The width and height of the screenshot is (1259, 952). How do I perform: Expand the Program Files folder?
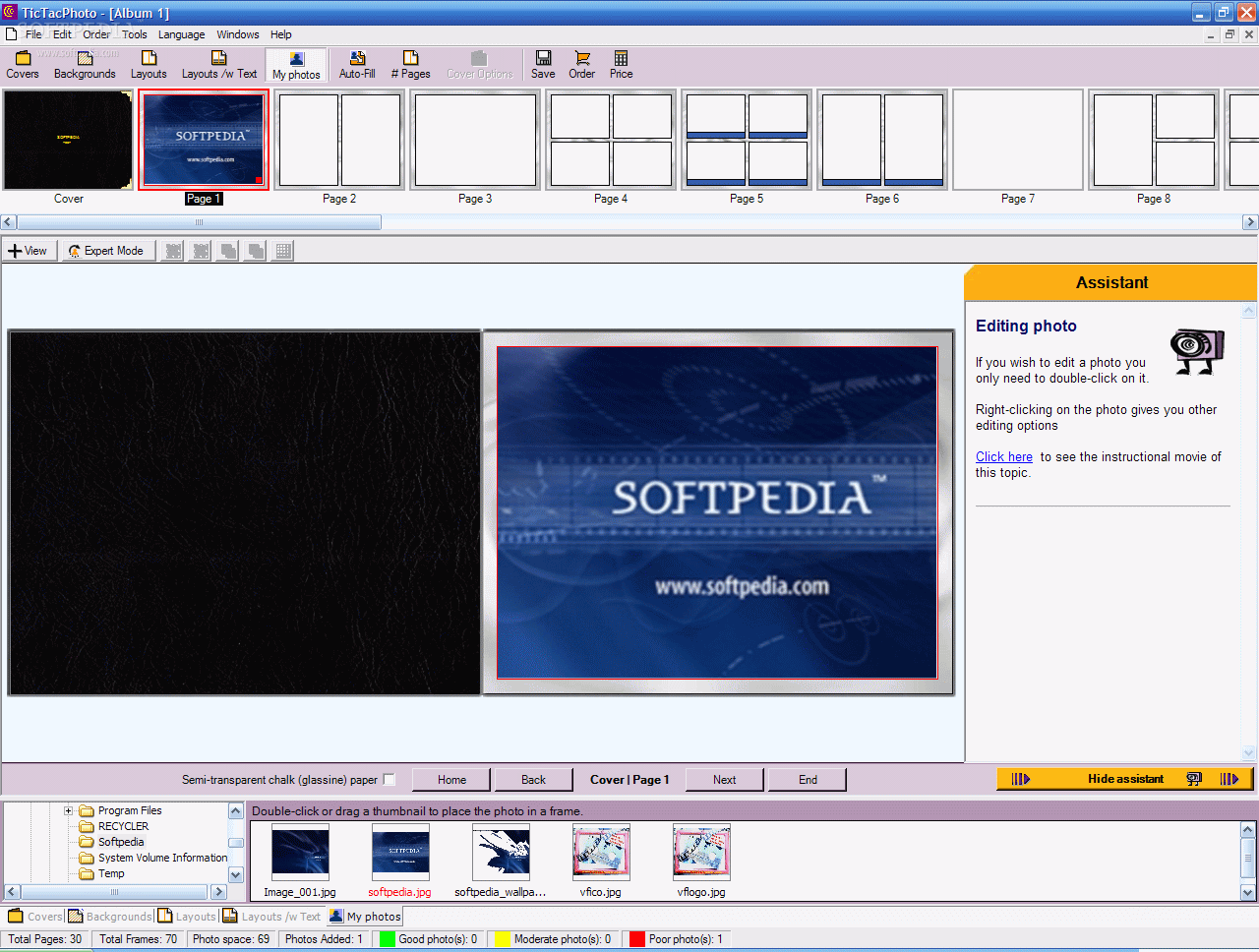[x=69, y=811]
